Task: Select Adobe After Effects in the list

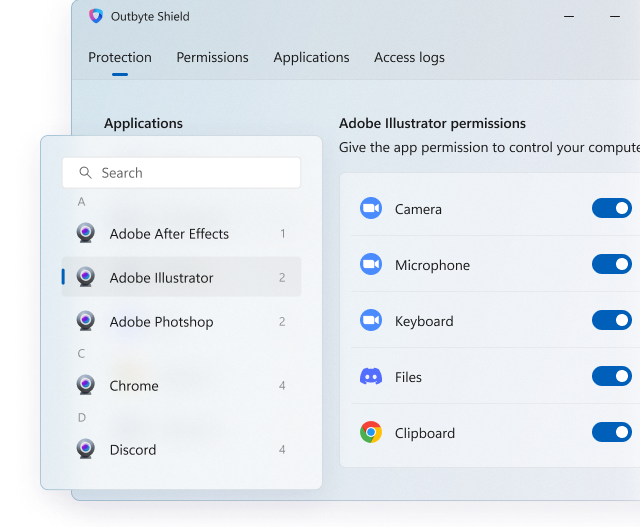Action: tap(182, 233)
